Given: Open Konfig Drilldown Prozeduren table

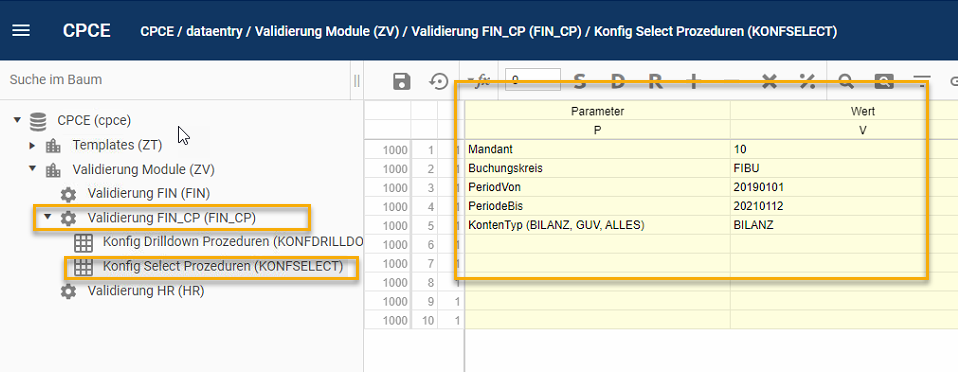Looking at the screenshot, I should pos(233,242).
